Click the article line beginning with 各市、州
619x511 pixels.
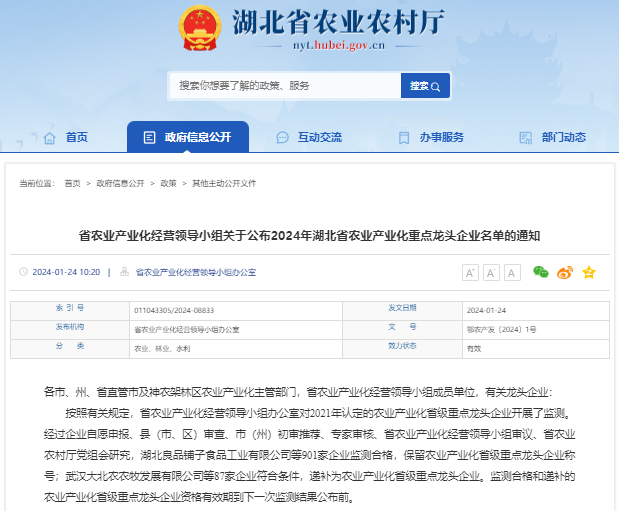click(x=298, y=392)
